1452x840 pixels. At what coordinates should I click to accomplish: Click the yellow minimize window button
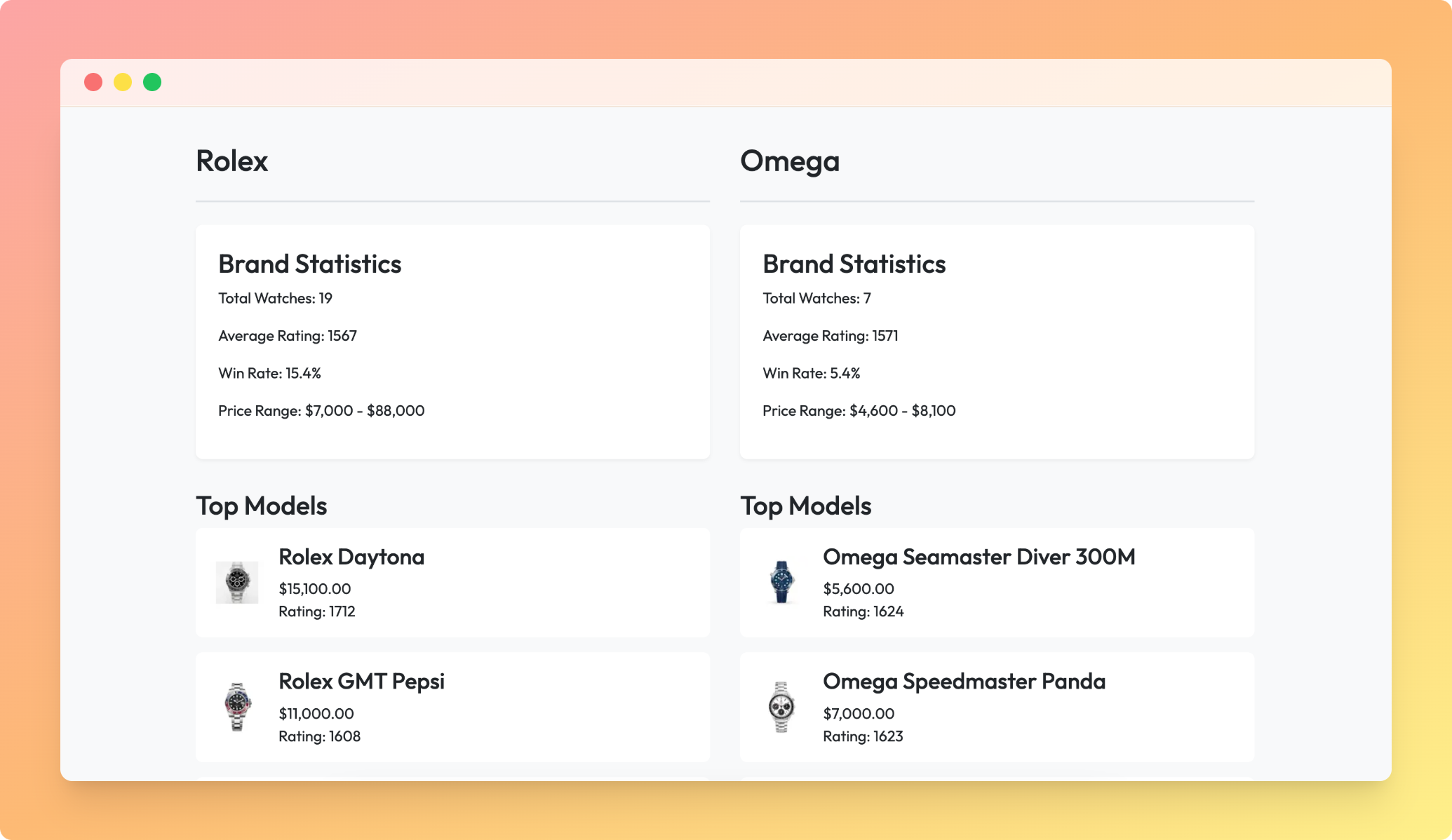click(123, 82)
